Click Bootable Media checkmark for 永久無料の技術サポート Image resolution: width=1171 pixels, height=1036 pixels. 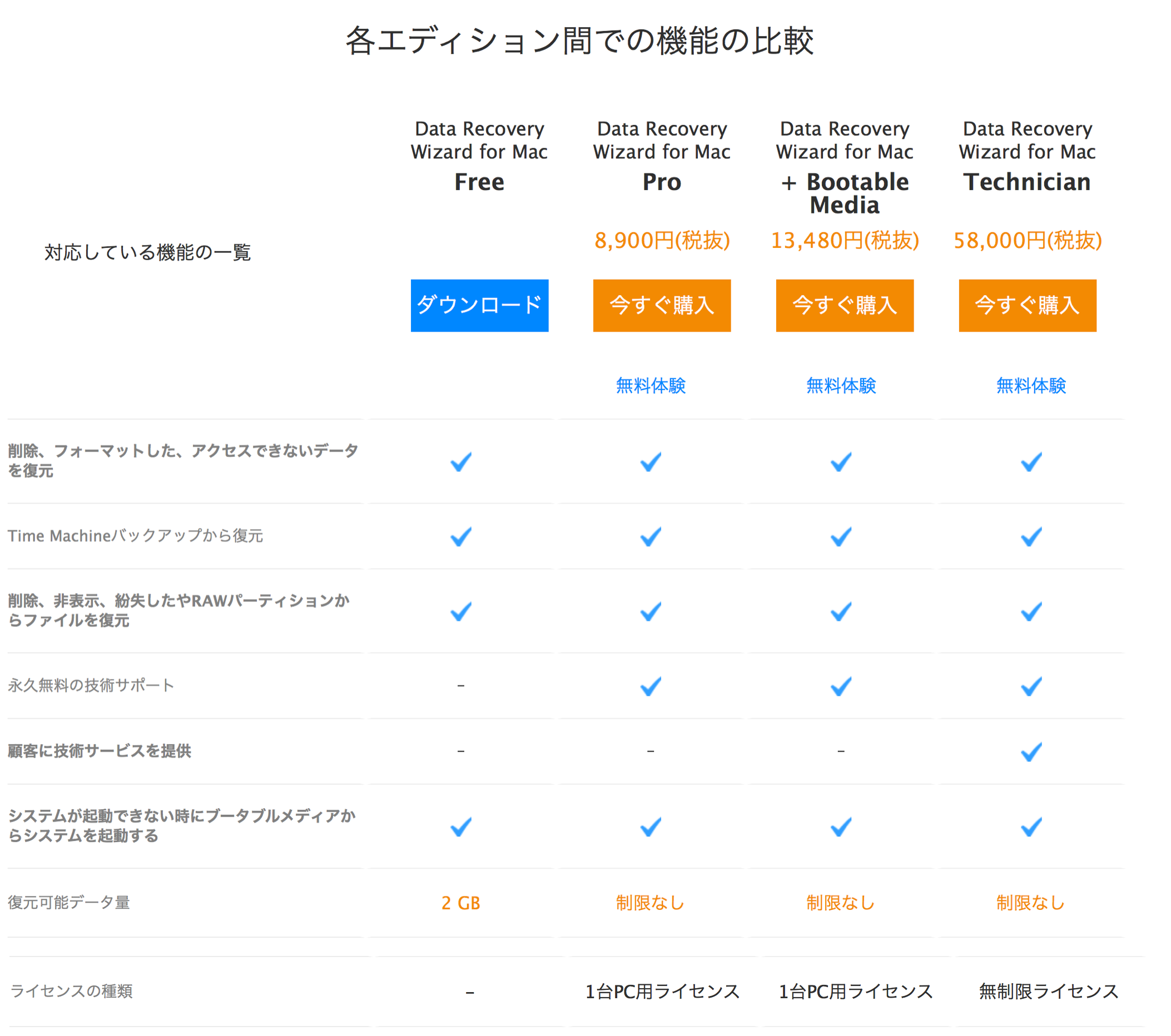pyautogui.click(x=840, y=686)
